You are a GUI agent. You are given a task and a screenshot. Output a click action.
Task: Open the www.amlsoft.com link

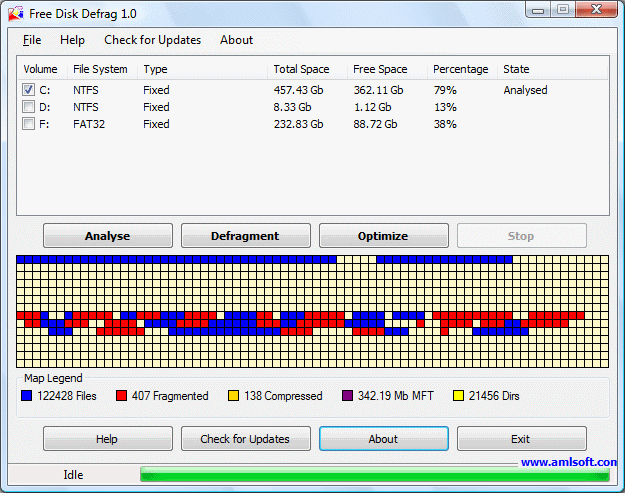click(x=568, y=462)
